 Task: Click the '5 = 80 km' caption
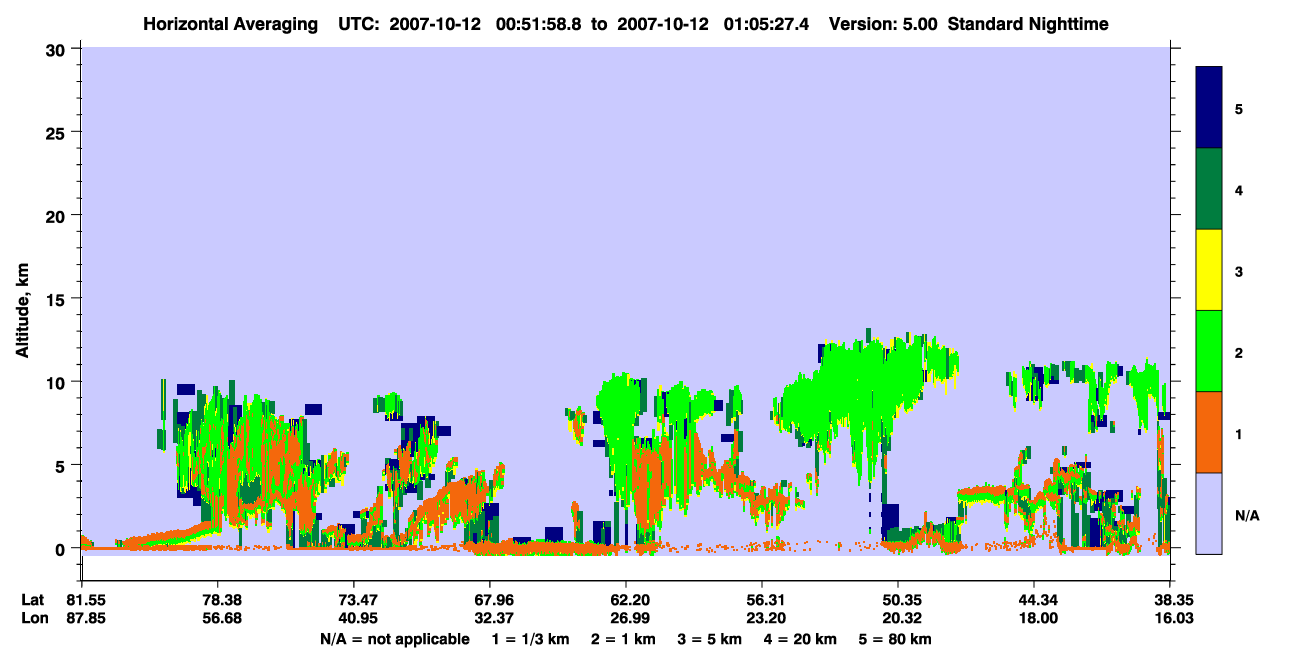coord(895,639)
